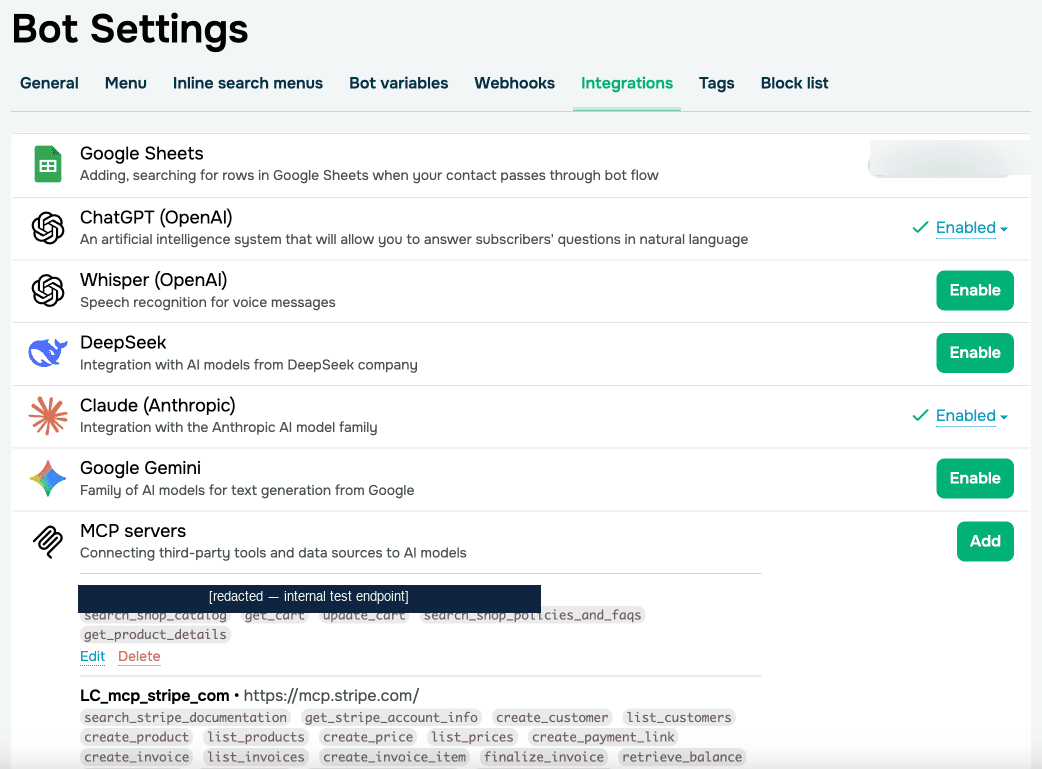
Task: Edit the first MCP server
Action: (x=92, y=657)
